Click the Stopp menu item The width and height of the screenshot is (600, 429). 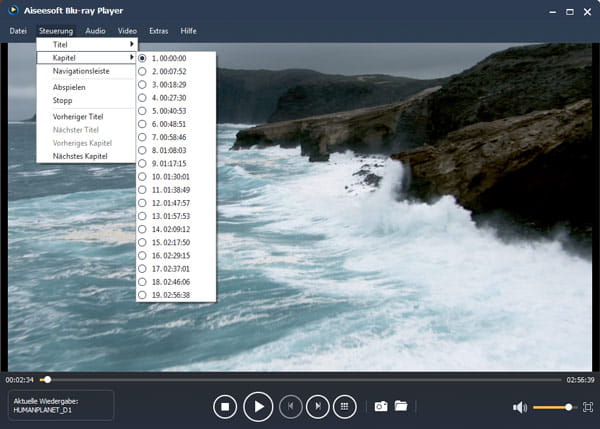pyautogui.click(x=63, y=101)
